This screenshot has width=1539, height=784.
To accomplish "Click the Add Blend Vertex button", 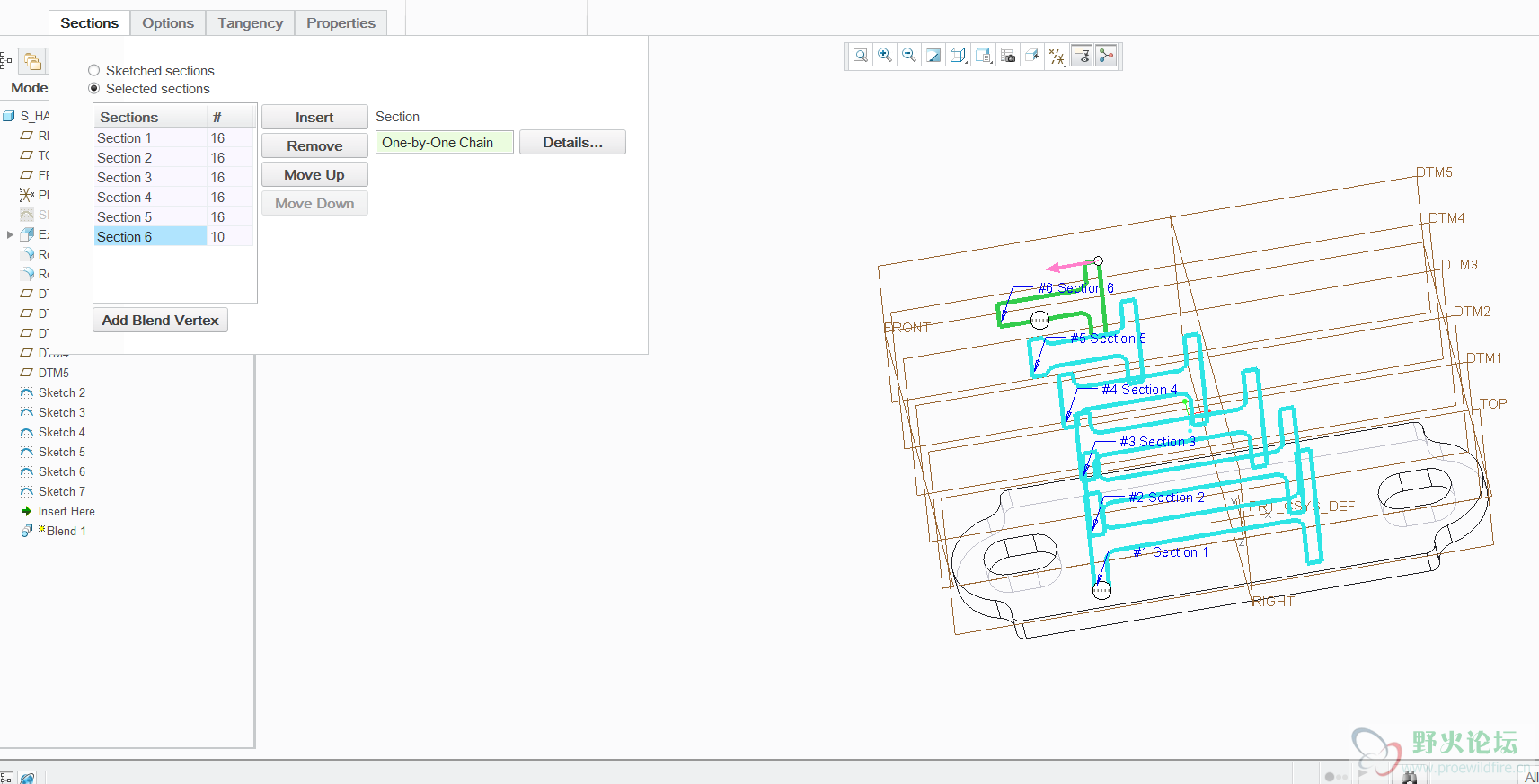I will (x=160, y=320).
